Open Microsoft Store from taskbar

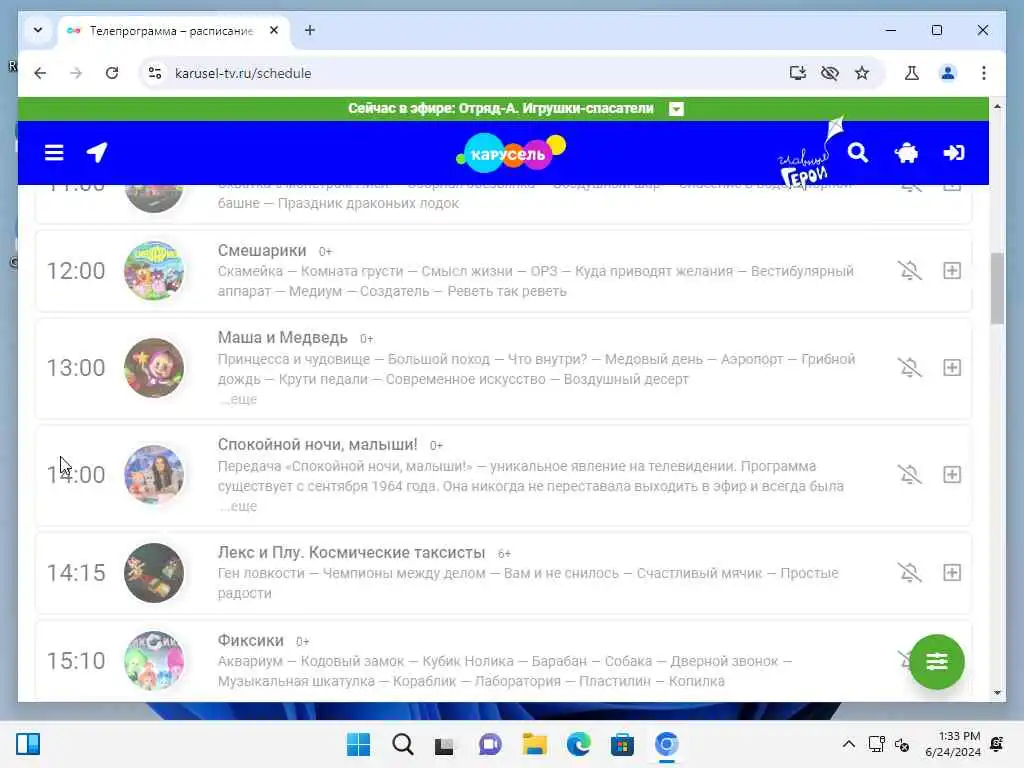pyautogui.click(x=622, y=744)
